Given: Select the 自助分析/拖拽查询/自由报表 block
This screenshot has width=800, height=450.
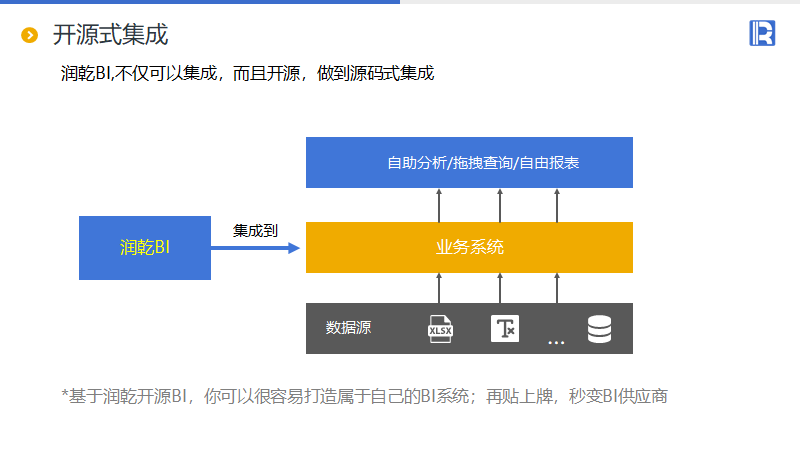Looking at the screenshot, I should (x=469, y=163).
